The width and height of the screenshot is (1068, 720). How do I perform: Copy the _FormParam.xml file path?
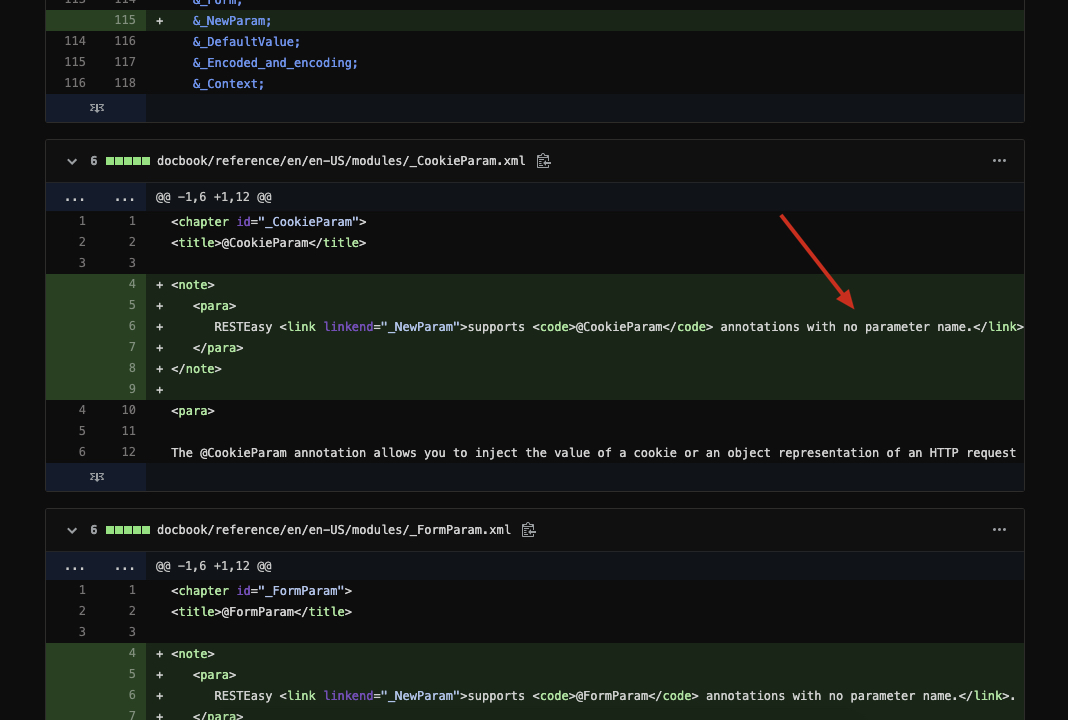point(529,531)
